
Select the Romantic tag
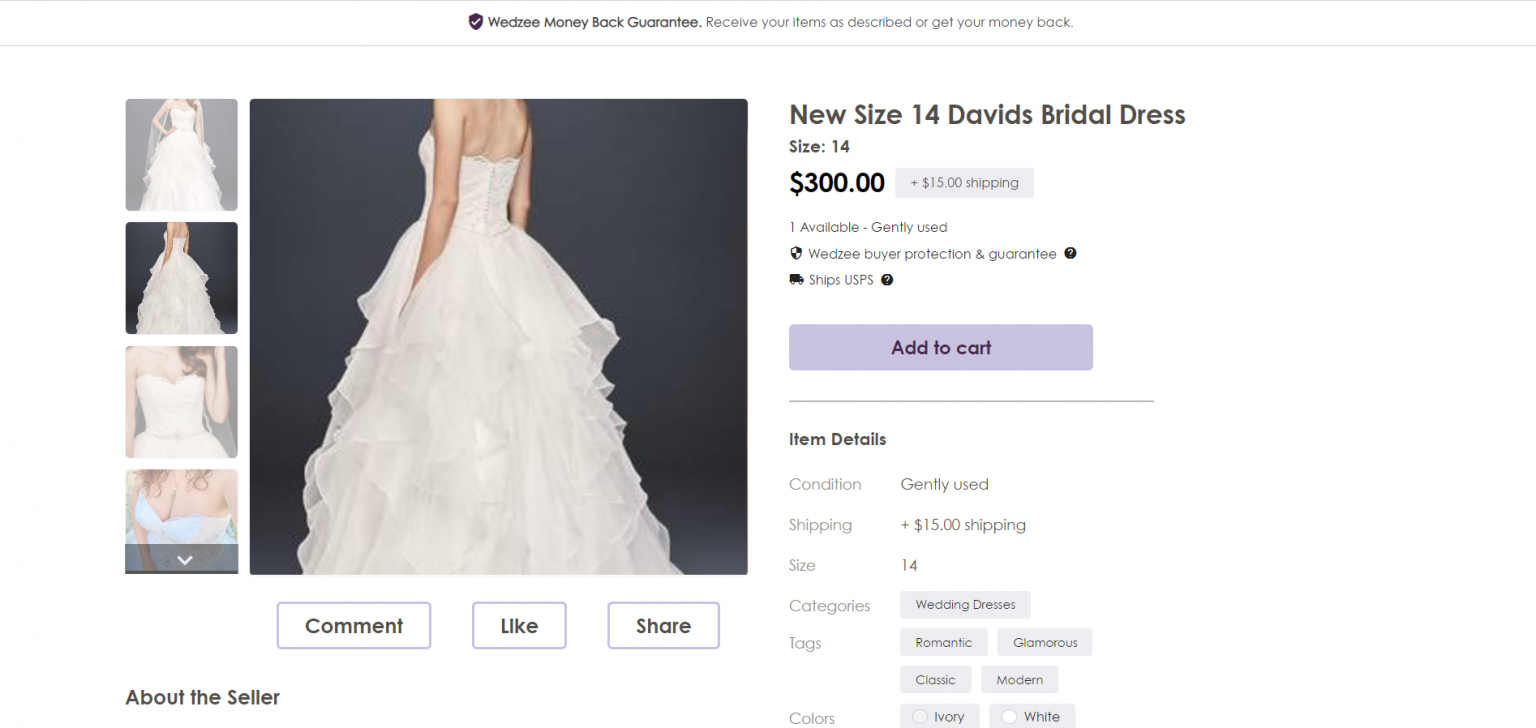943,642
